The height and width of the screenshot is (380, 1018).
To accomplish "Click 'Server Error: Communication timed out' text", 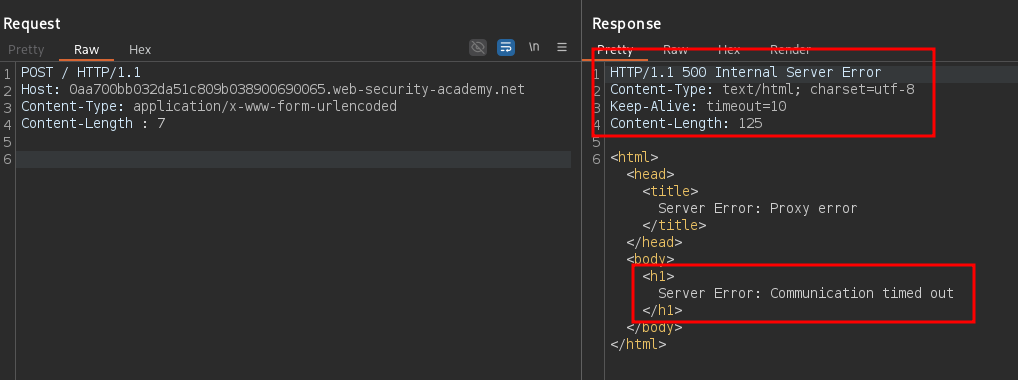I will point(806,294).
